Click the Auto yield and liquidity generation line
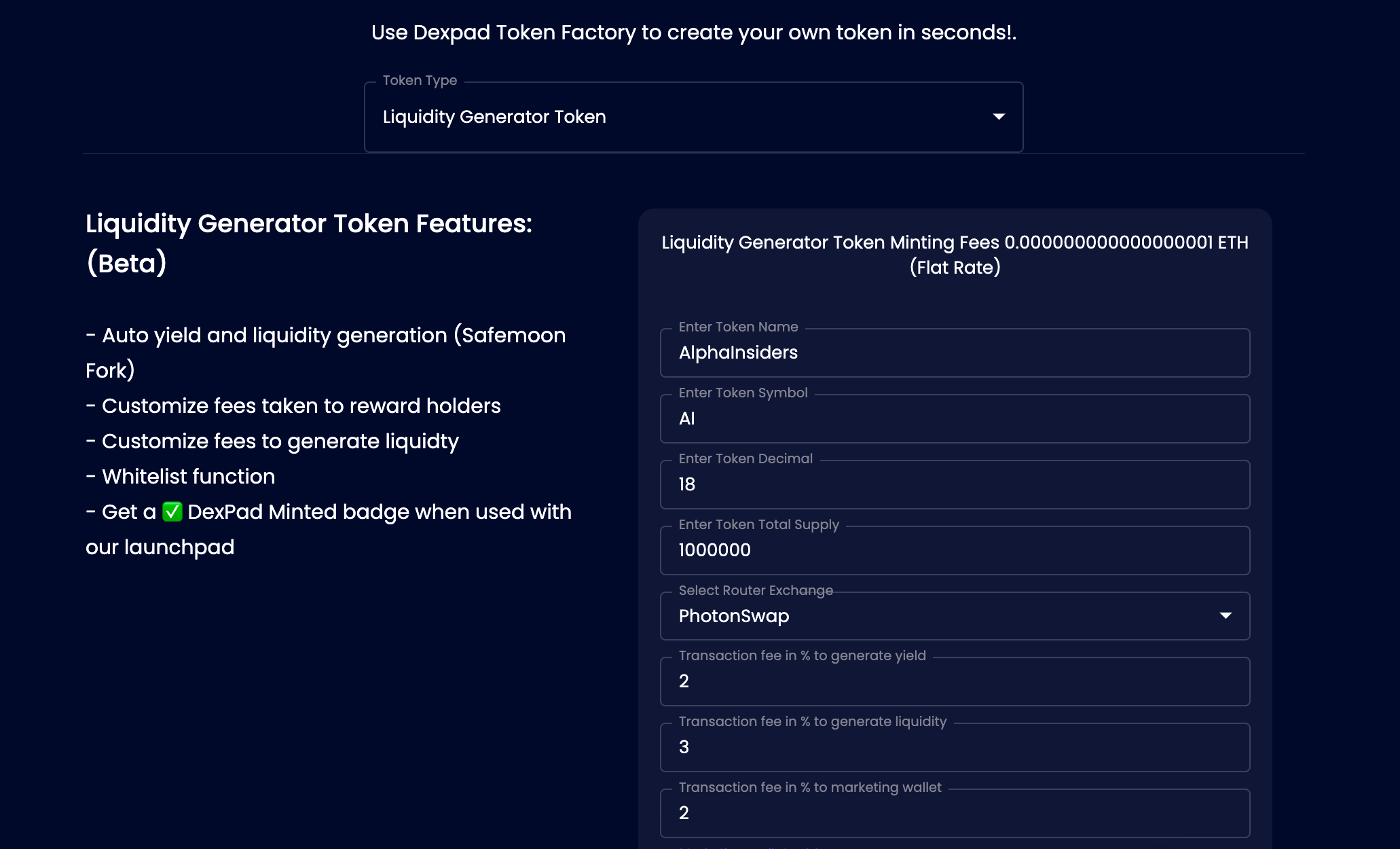1400x849 pixels. pyautogui.click(x=326, y=353)
